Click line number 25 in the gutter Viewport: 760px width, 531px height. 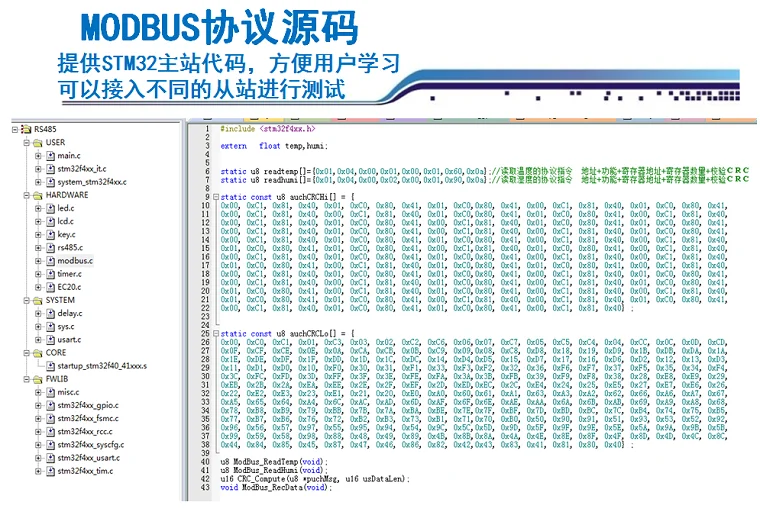[205, 334]
